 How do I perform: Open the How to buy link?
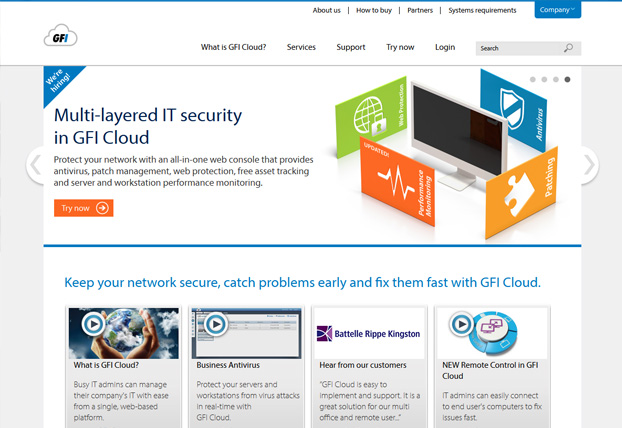[374, 10]
